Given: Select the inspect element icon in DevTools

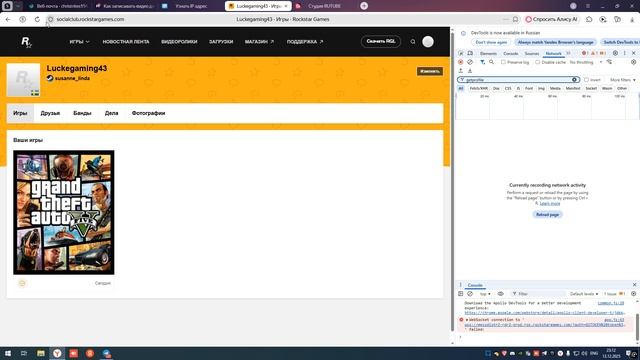Looking at the screenshot, I should [461, 53].
